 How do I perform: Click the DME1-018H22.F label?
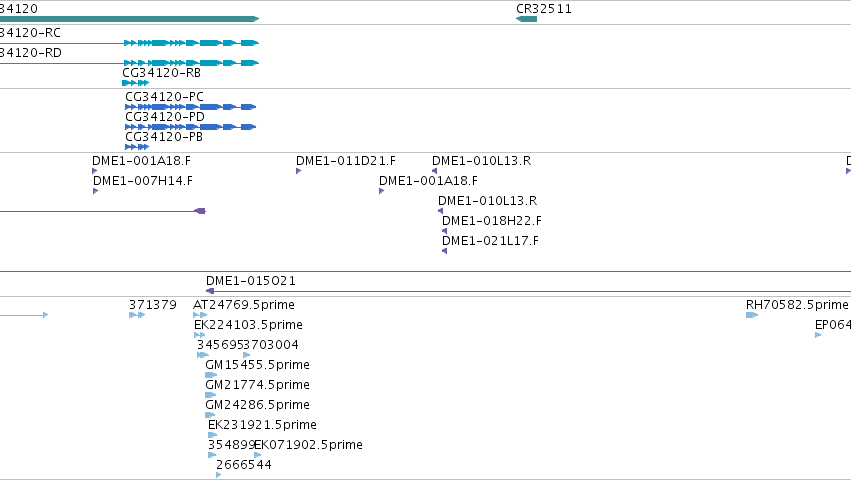coord(492,221)
